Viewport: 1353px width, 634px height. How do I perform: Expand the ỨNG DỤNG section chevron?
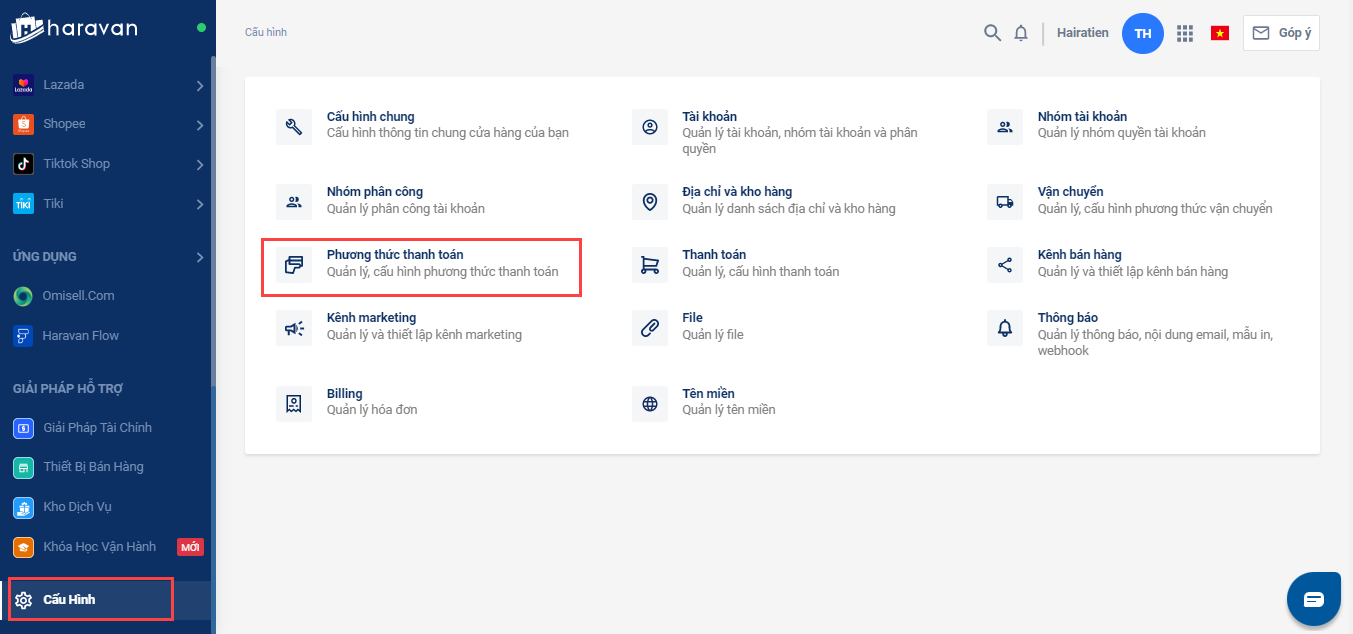(x=200, y=257)
